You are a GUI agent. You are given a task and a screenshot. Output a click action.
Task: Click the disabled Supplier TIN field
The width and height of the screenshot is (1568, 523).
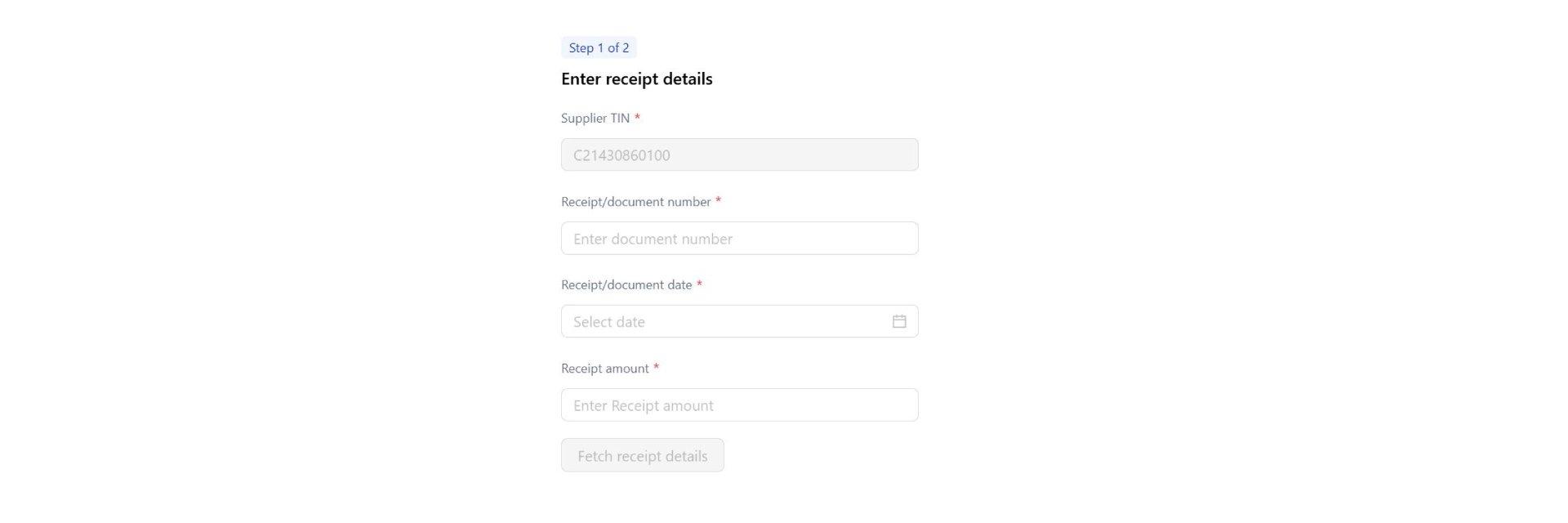(x=739, y=154)
